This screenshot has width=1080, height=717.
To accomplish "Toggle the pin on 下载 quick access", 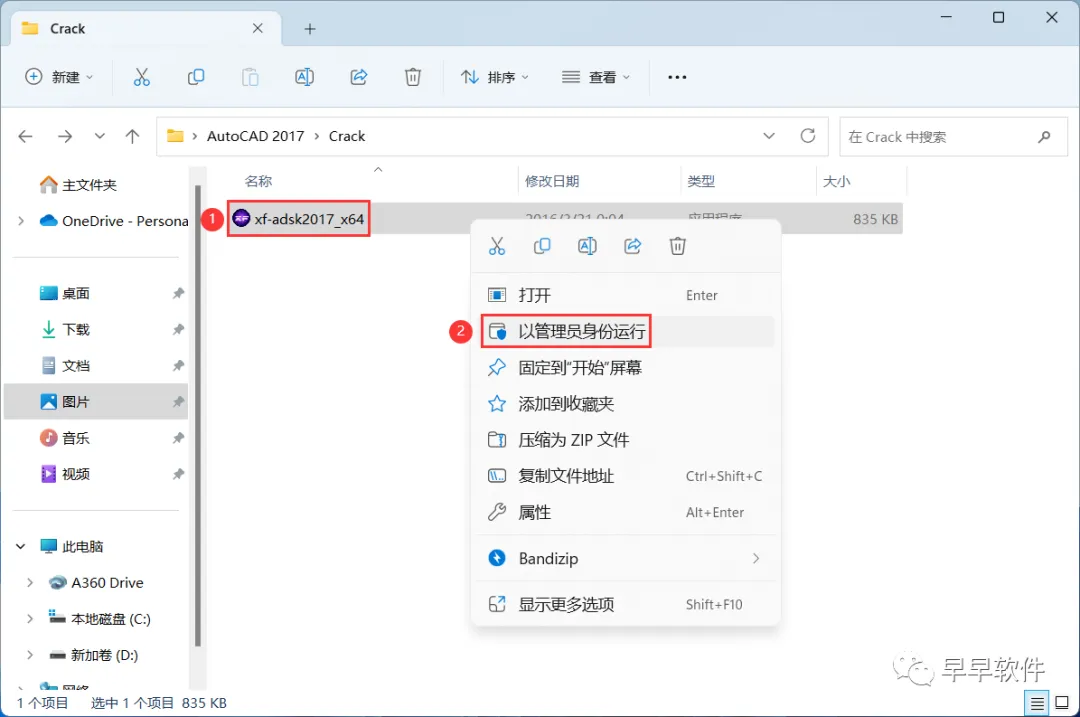I will [x=178, y=329].
